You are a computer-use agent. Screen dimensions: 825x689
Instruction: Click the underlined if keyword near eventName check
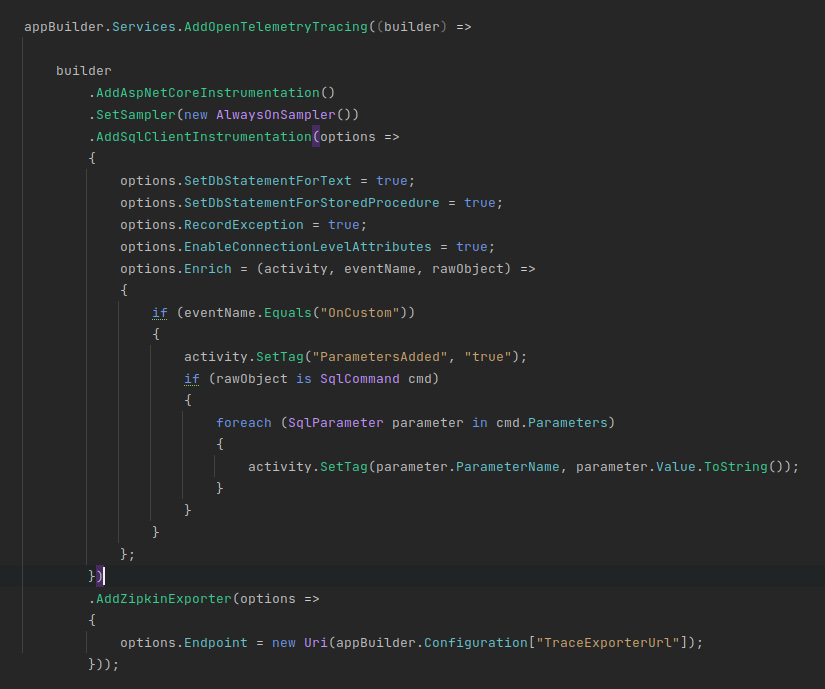tap(160, 312)
